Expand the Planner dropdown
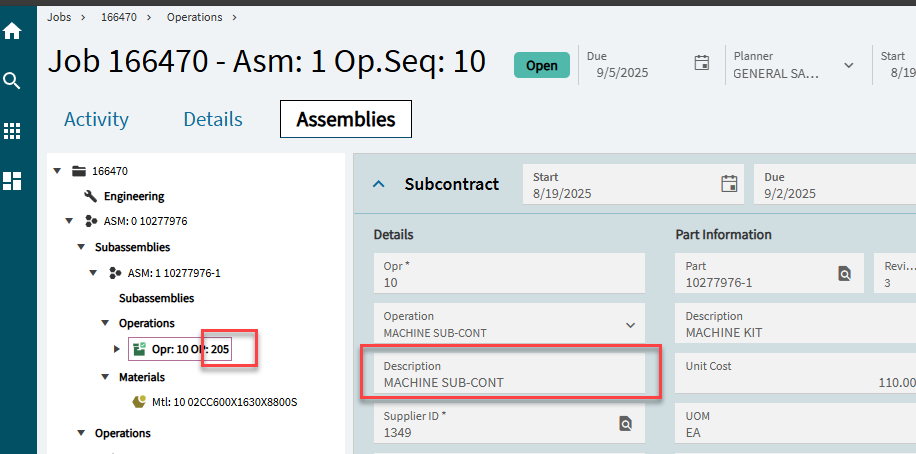 [x=849, y=65]
